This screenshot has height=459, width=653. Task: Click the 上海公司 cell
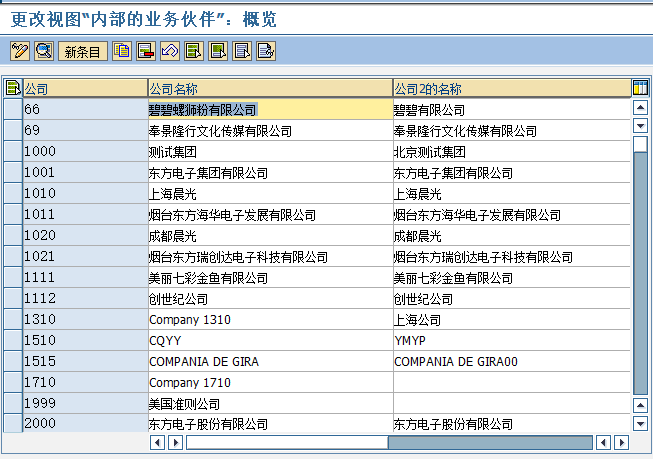coord(512,319)
